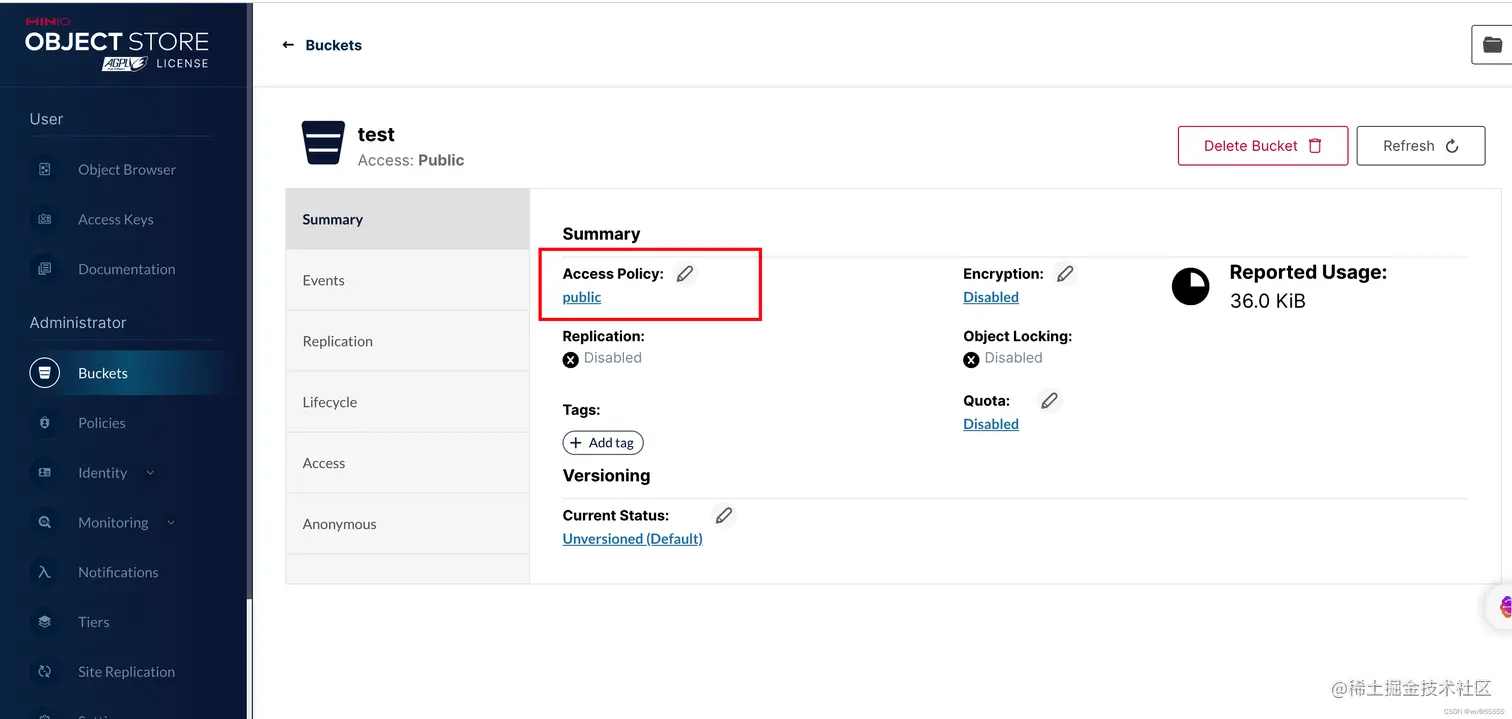Open Access Keys in the sidebar

pos(116,220)
